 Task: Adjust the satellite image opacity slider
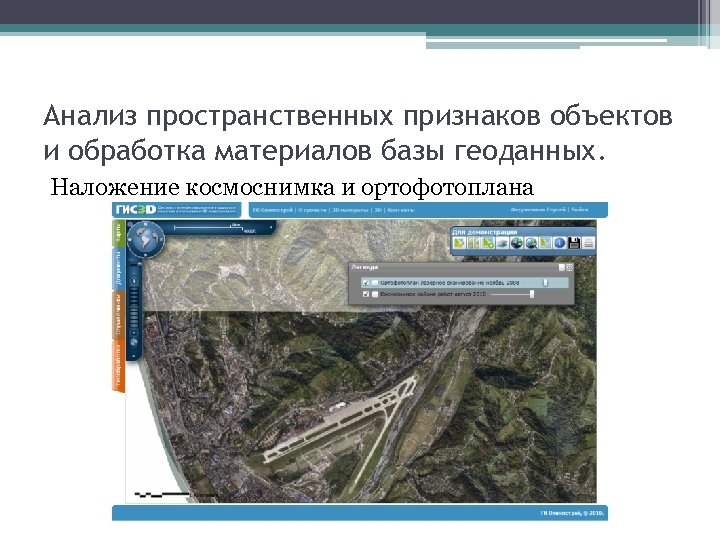click(x=532, y=294)
